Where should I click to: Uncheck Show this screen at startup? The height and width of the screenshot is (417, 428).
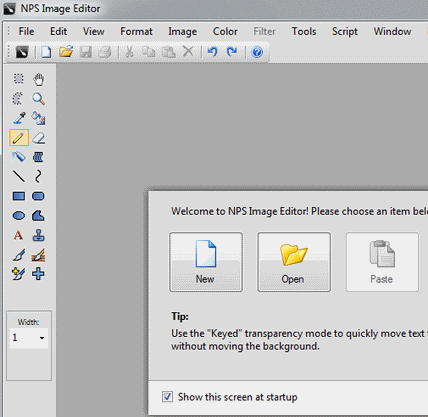(167, 397)
